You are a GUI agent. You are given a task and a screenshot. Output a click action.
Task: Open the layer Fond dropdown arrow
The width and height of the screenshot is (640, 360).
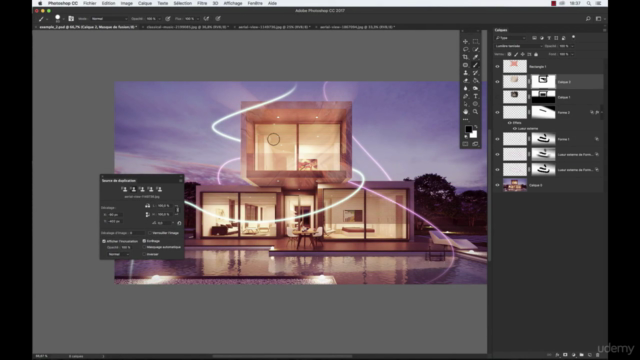[572, 54]
